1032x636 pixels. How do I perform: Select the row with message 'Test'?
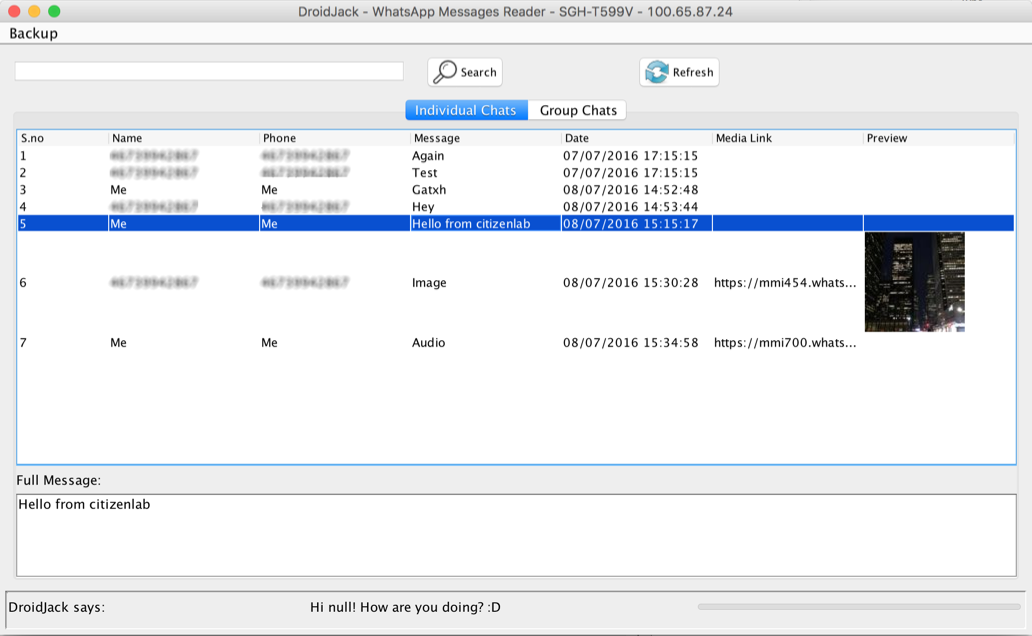pos(516,173)
